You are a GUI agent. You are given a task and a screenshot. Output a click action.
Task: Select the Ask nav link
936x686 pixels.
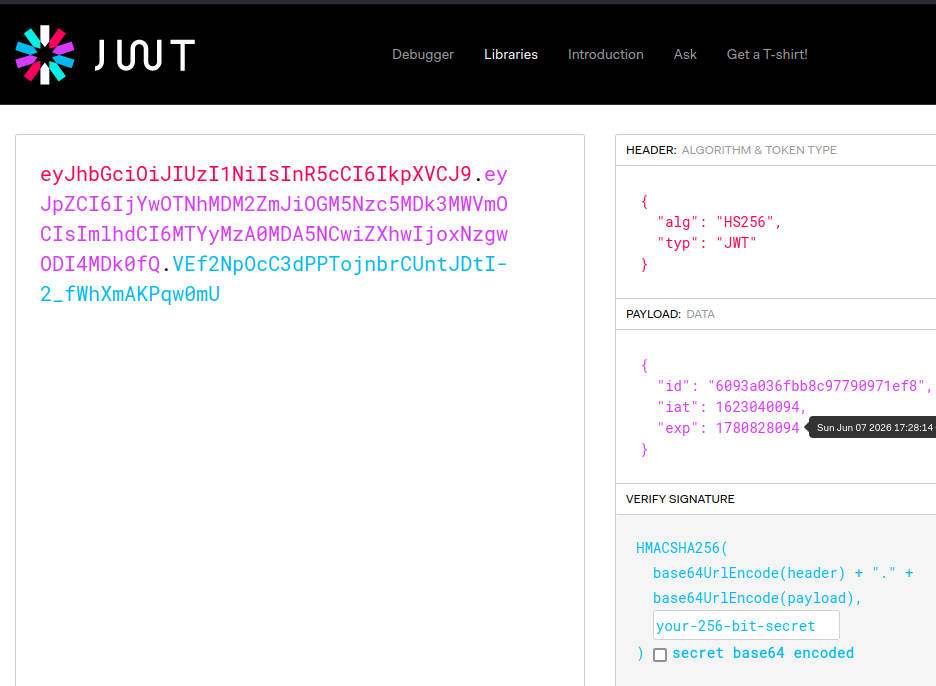[x=685, y=54]
